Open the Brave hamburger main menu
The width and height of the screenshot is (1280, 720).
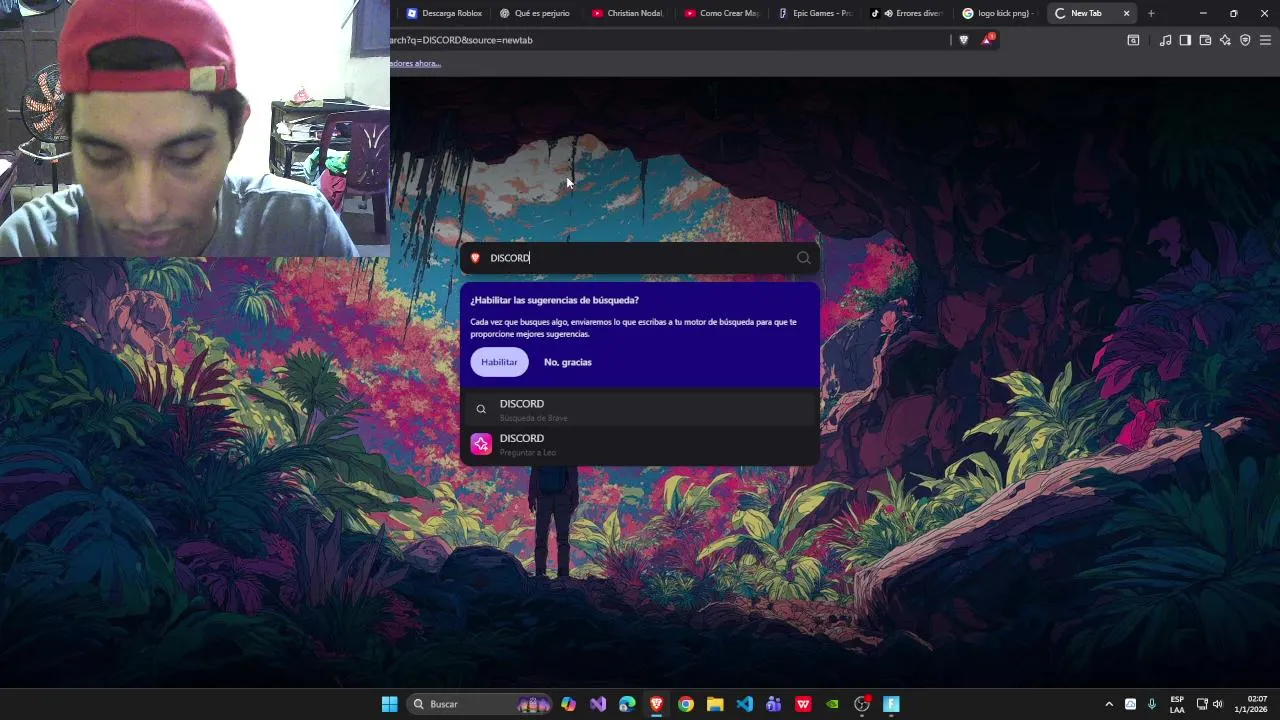1265,40
